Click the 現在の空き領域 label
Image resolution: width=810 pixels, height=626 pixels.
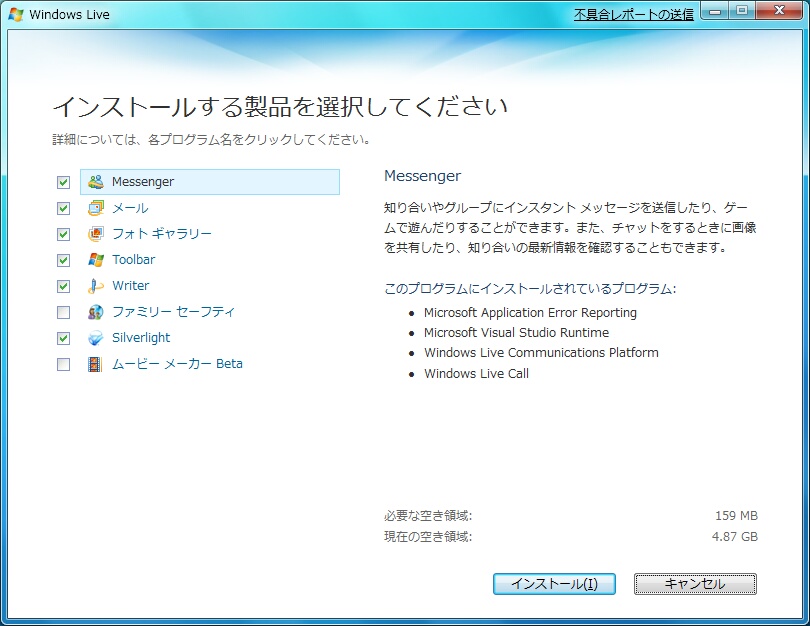[428, 537]
